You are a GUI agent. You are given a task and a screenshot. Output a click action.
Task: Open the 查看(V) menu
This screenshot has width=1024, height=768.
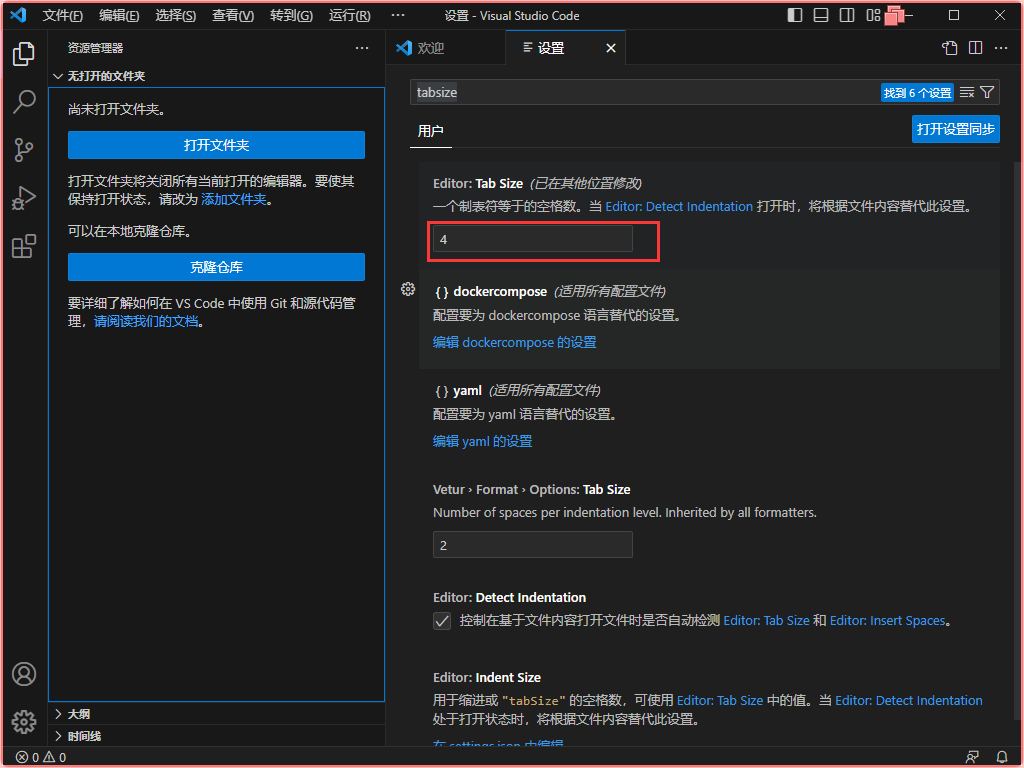coord(233,15)
